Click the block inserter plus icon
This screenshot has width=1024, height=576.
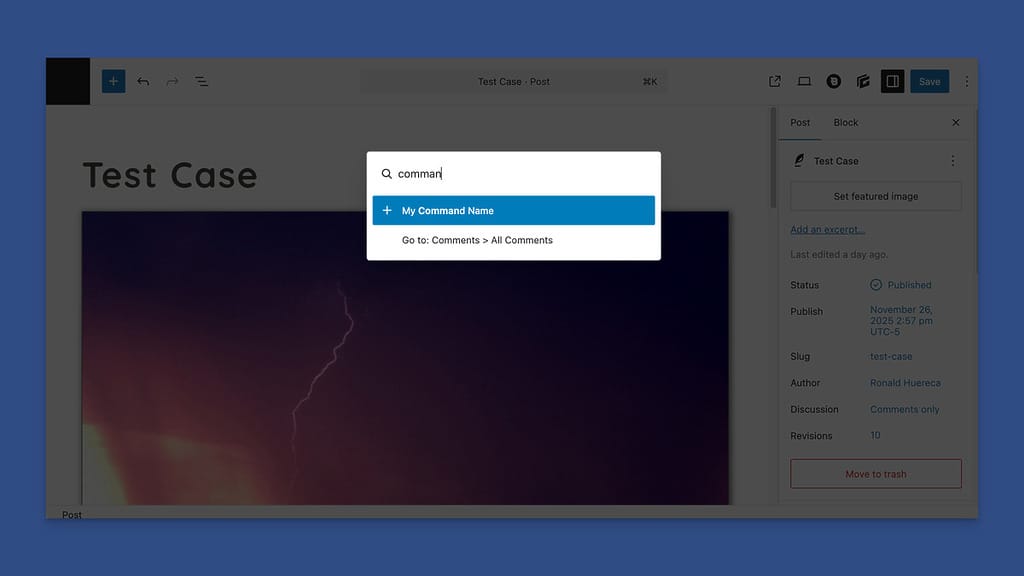(114, 82)
